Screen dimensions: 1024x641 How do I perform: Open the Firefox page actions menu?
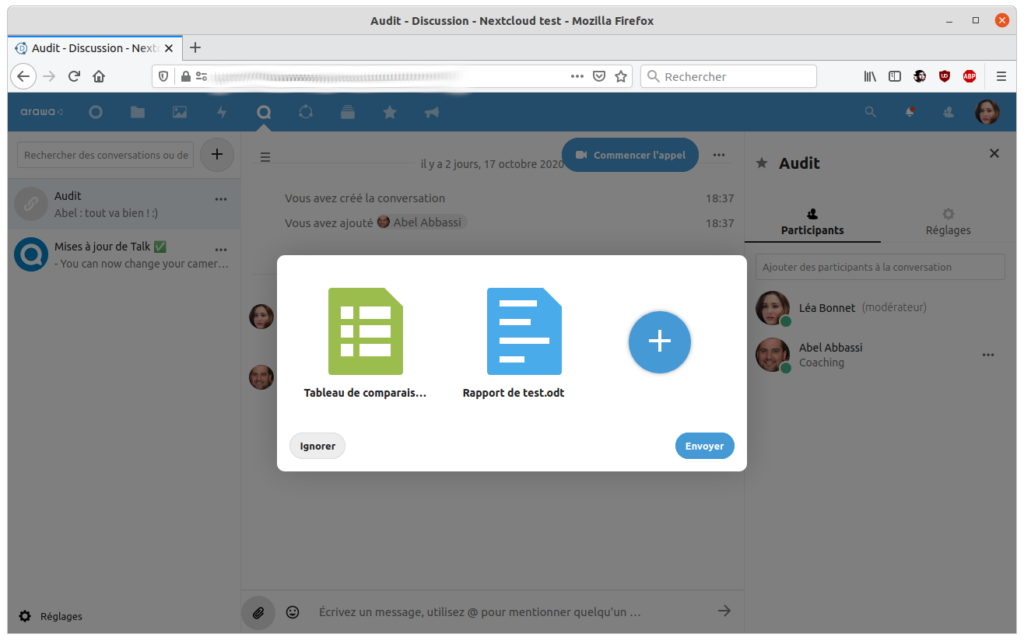pos(577,76)
